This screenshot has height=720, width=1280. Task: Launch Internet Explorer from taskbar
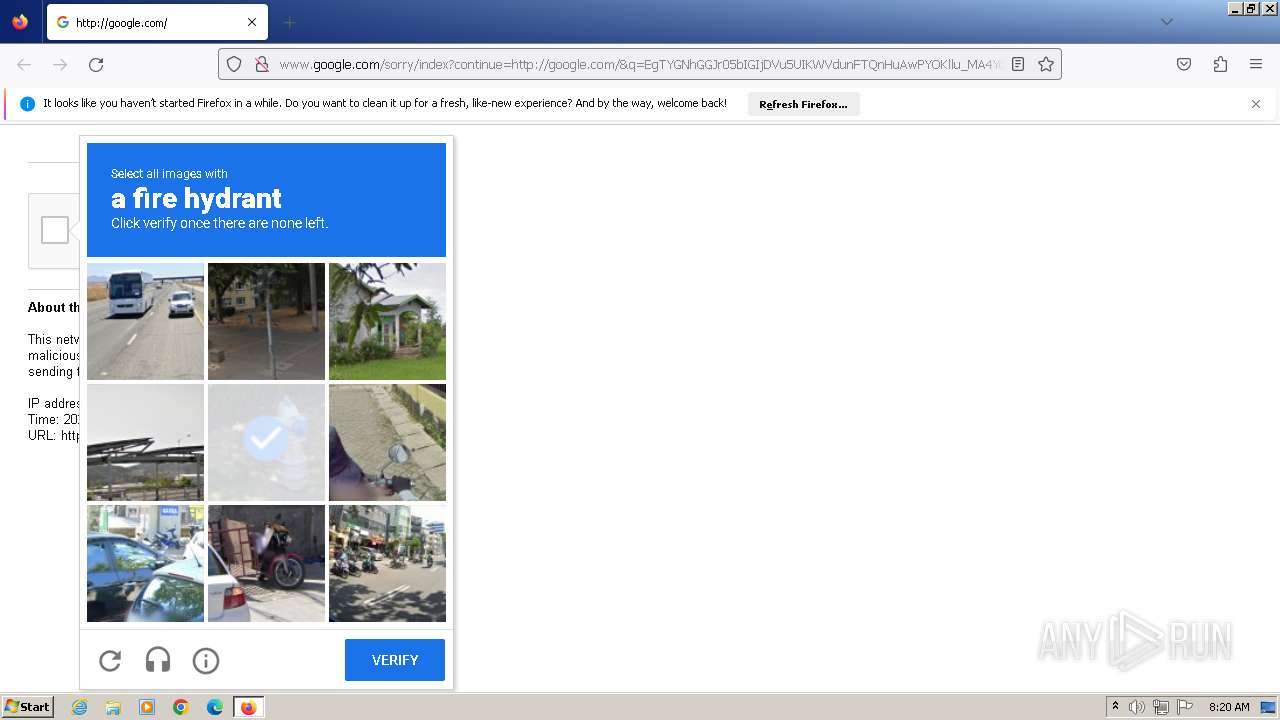coord(79,707)
